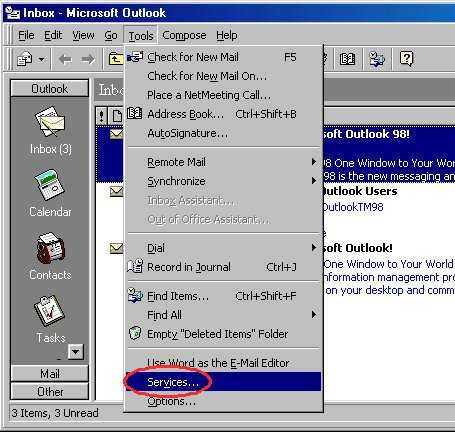Sort by the Importance column header
The width and height of the screenshot is (455, 432).
click(102, 116)
